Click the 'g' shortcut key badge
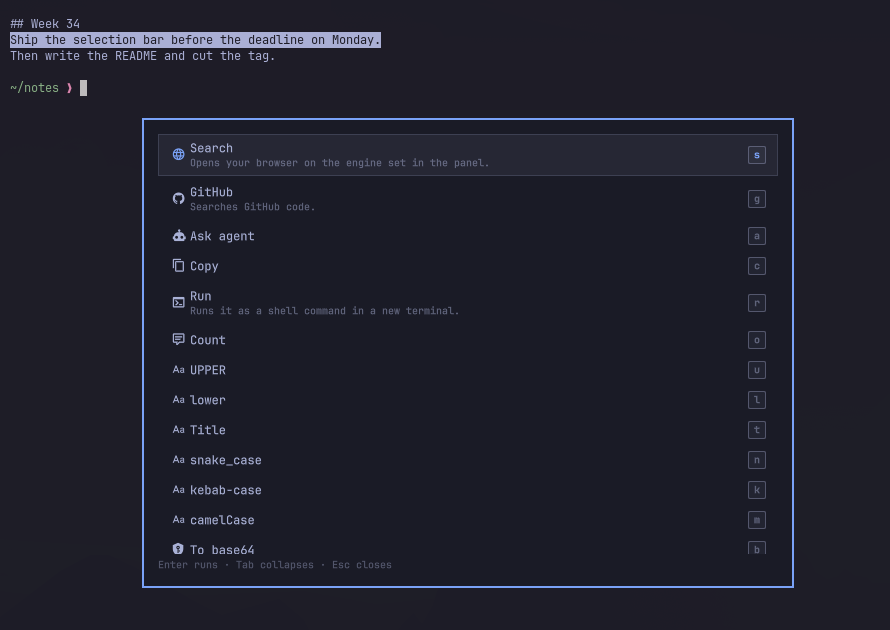890x630 pixels. coord(757,199)
